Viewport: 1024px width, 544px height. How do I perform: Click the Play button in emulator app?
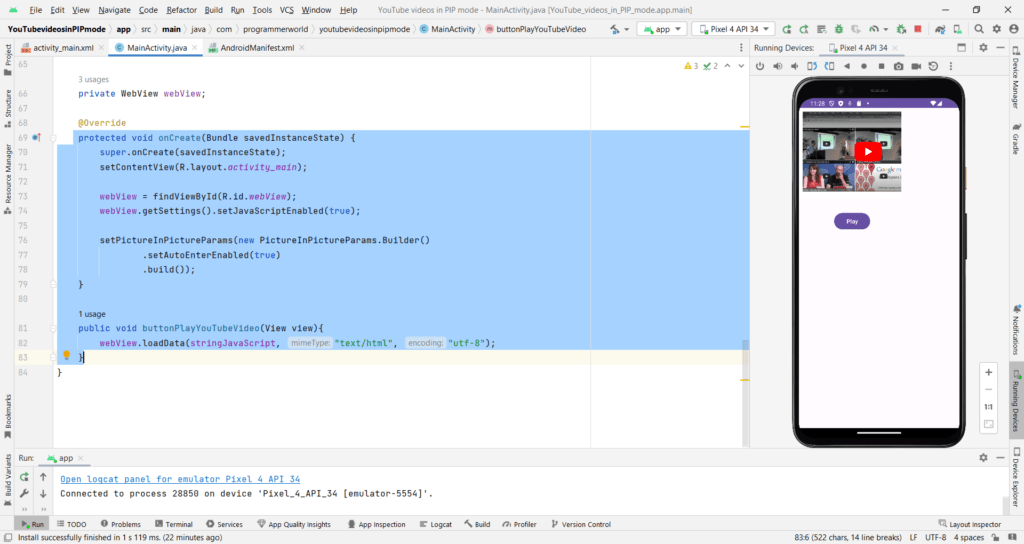tap(852, 221)
